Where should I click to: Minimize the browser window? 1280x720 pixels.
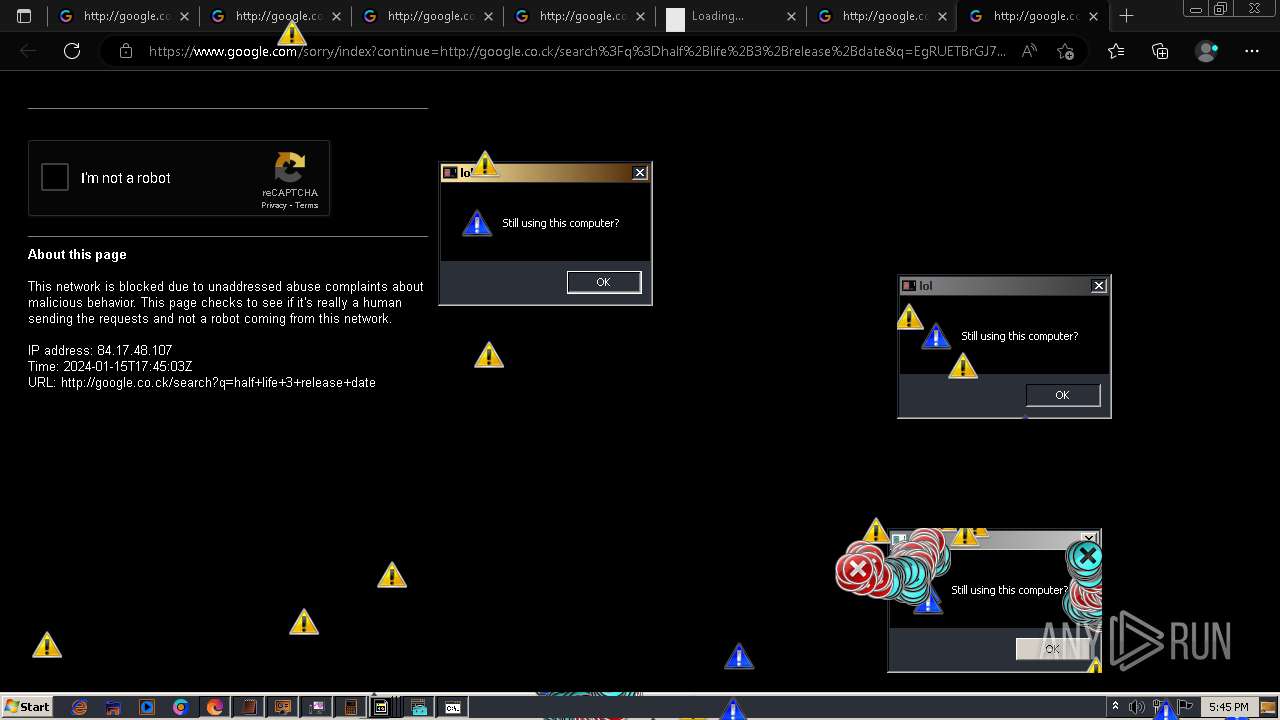1196,9
